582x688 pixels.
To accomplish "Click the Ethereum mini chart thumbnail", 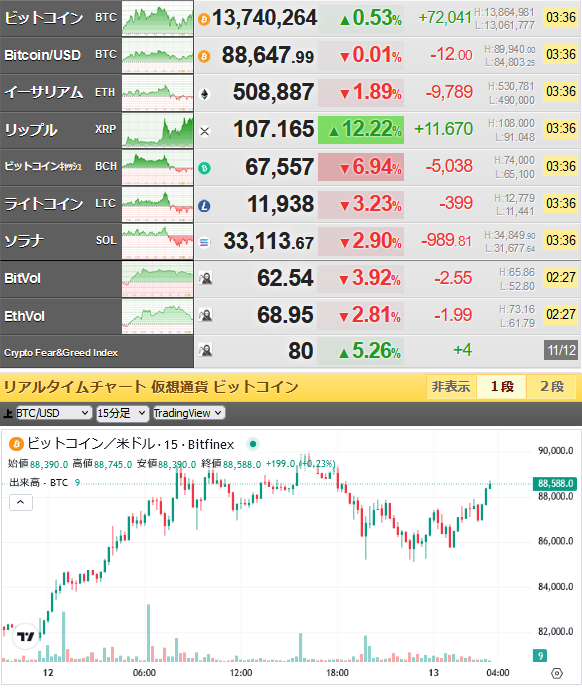I will 158,93.
